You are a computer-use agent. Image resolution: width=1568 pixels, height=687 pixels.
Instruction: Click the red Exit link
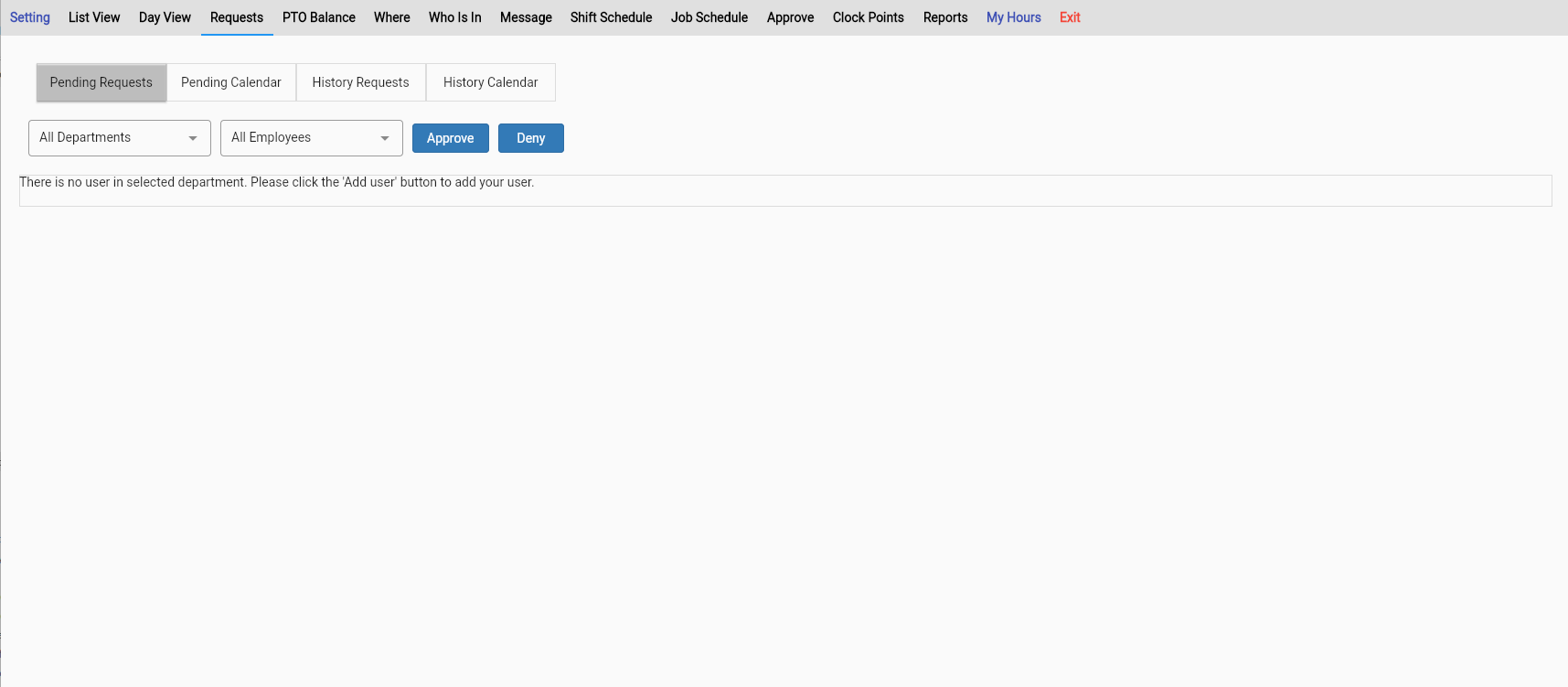(1070, 17)
